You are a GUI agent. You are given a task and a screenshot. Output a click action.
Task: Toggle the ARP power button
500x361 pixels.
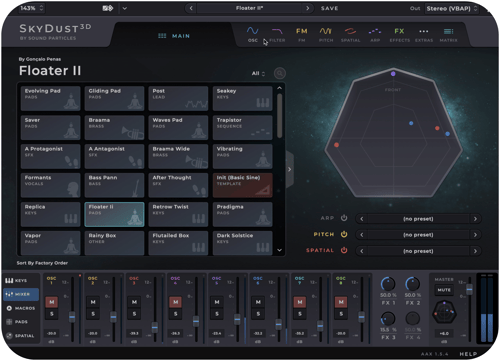coord(344,218)
